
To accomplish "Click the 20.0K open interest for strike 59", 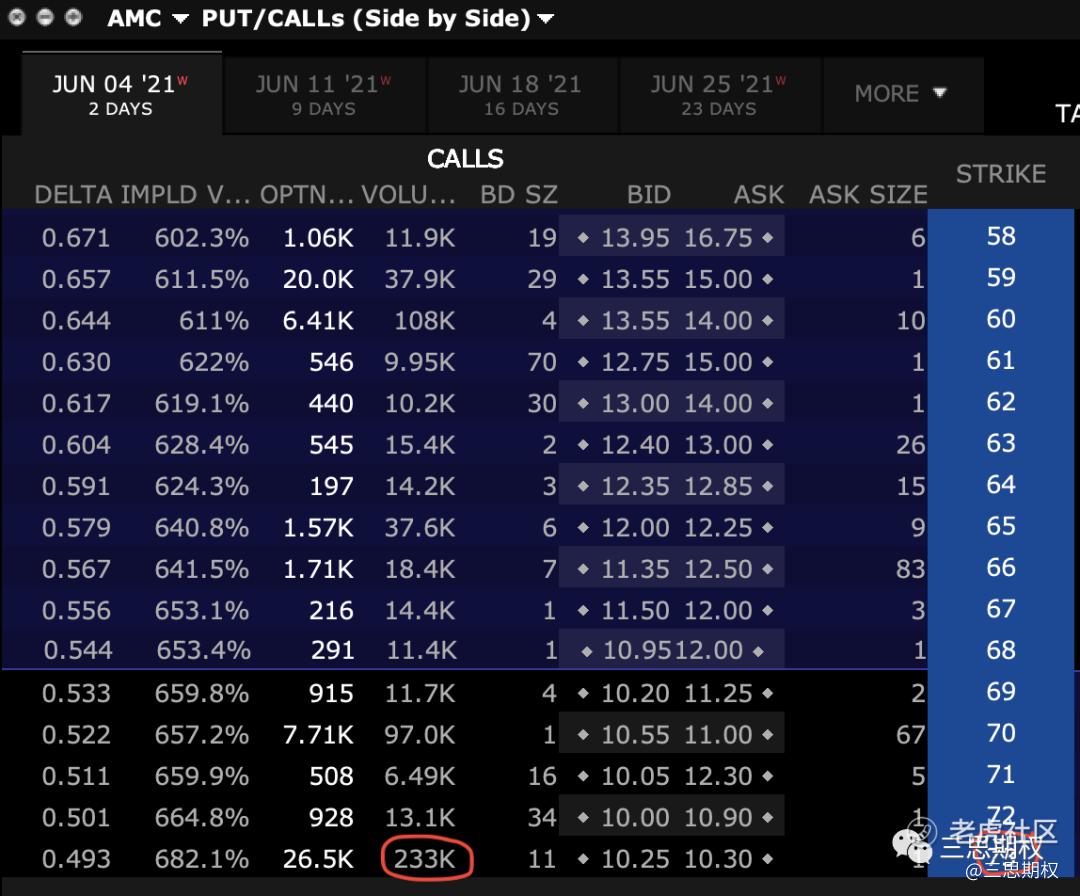I will 318,279.
